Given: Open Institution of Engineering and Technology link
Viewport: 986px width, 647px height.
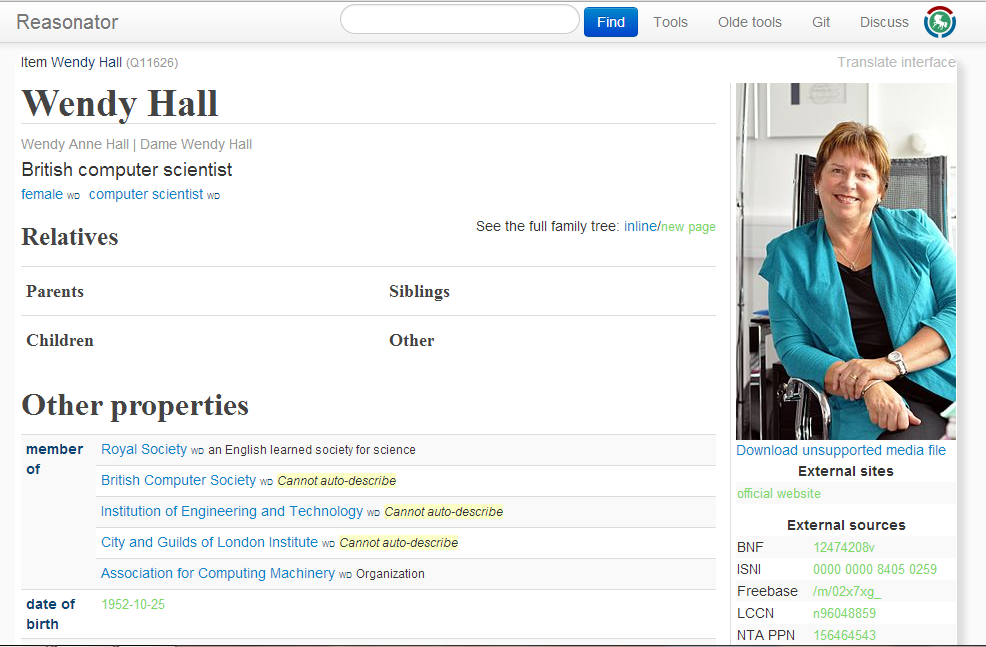Looking at the screenshot, I should [x=232, y=511].
